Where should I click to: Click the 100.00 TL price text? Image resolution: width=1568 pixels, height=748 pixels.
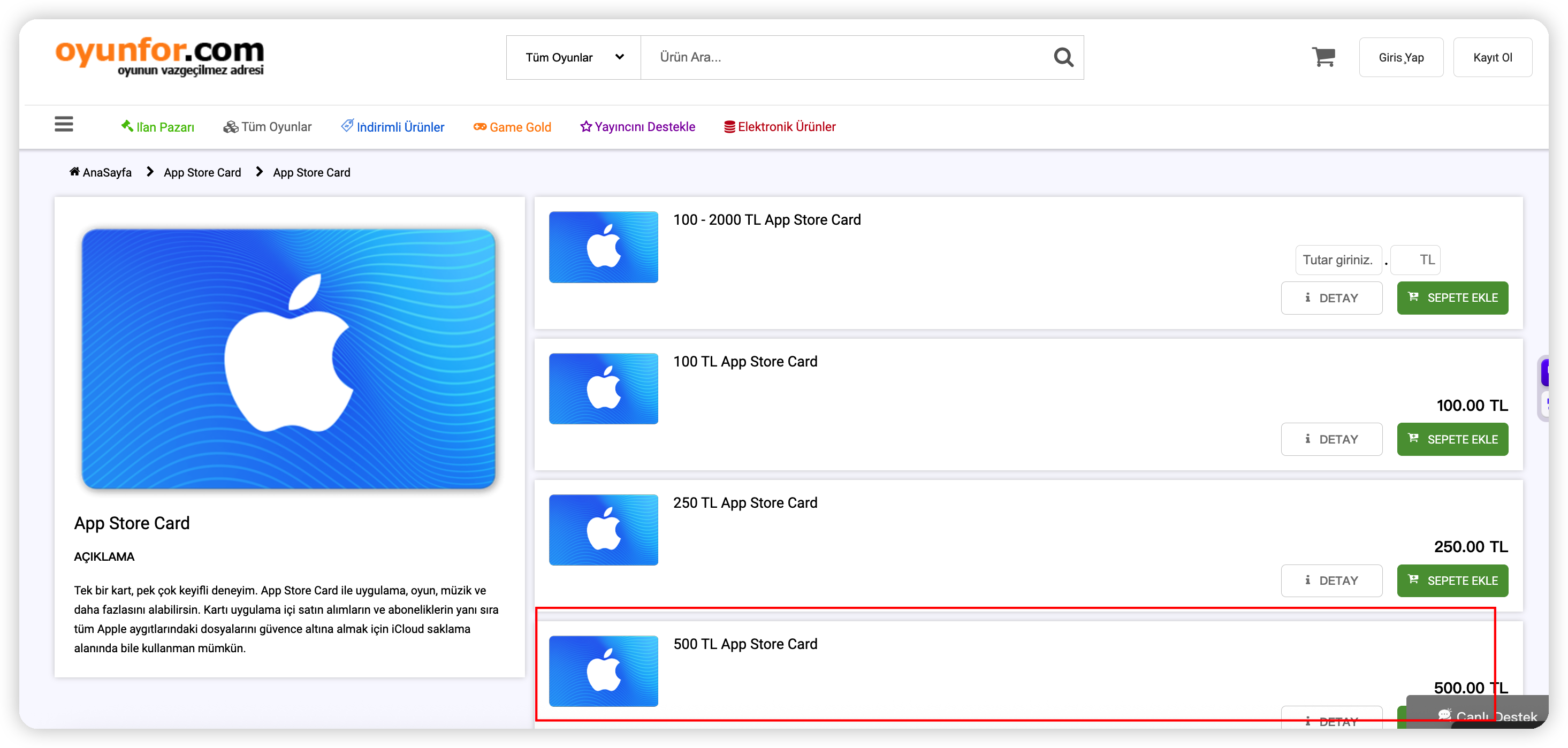[1472, 406]
